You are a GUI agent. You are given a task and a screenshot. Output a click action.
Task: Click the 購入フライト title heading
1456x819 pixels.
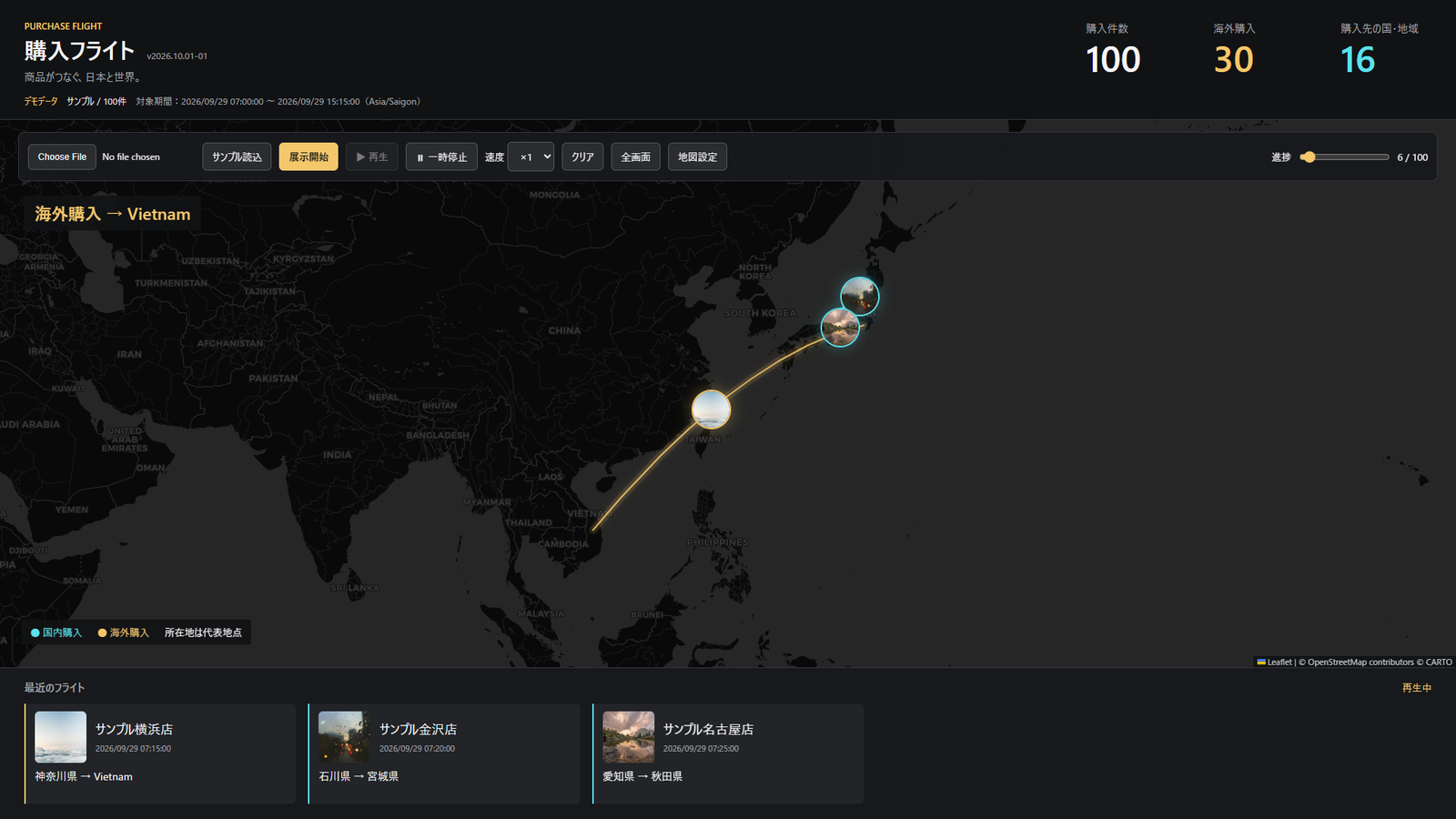(x=79, y=51)
